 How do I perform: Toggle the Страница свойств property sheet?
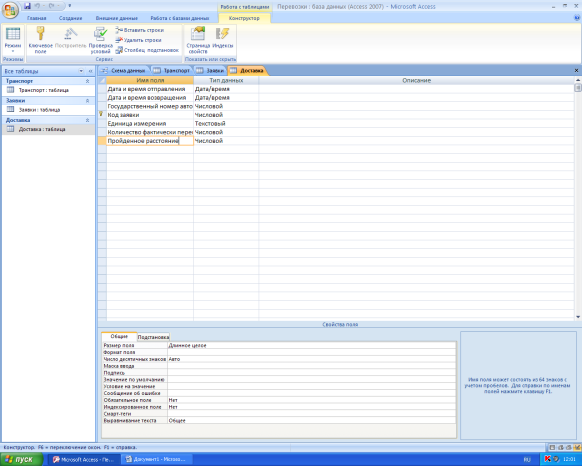[198, 40]
